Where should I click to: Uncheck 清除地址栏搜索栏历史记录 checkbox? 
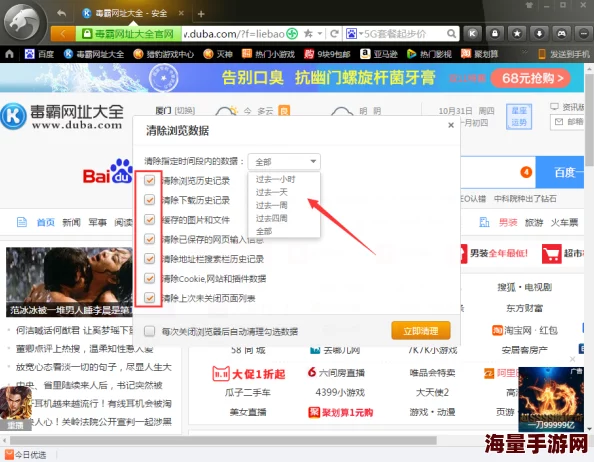[x=150, y=259]
